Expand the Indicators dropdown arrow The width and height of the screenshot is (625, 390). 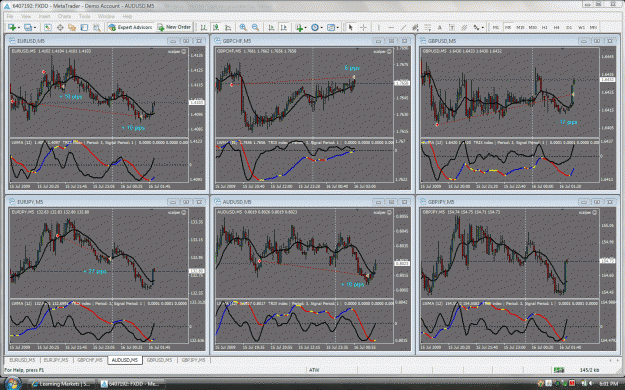click(305, 28)
